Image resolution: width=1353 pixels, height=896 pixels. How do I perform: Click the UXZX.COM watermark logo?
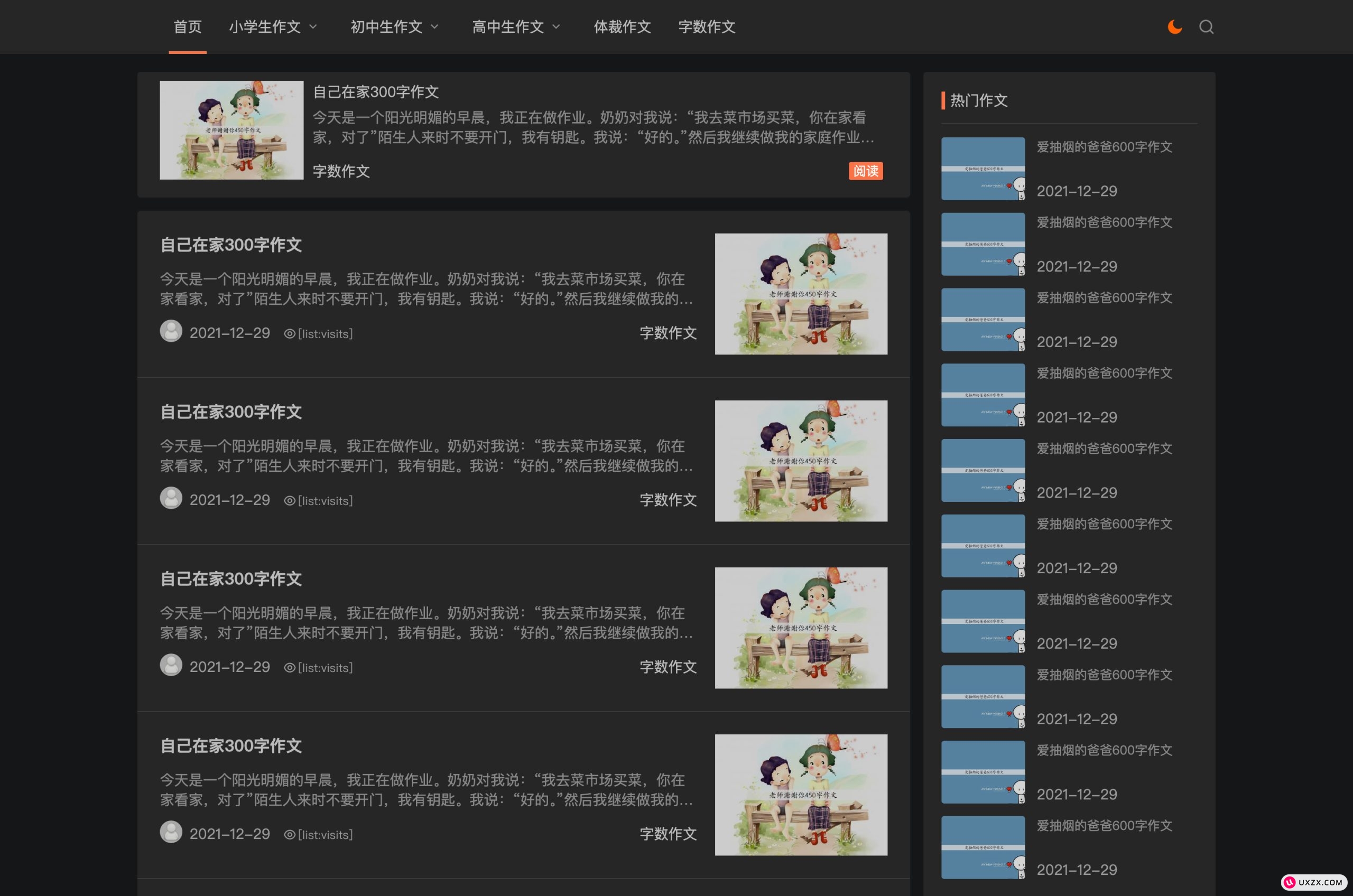[1313, 882]
